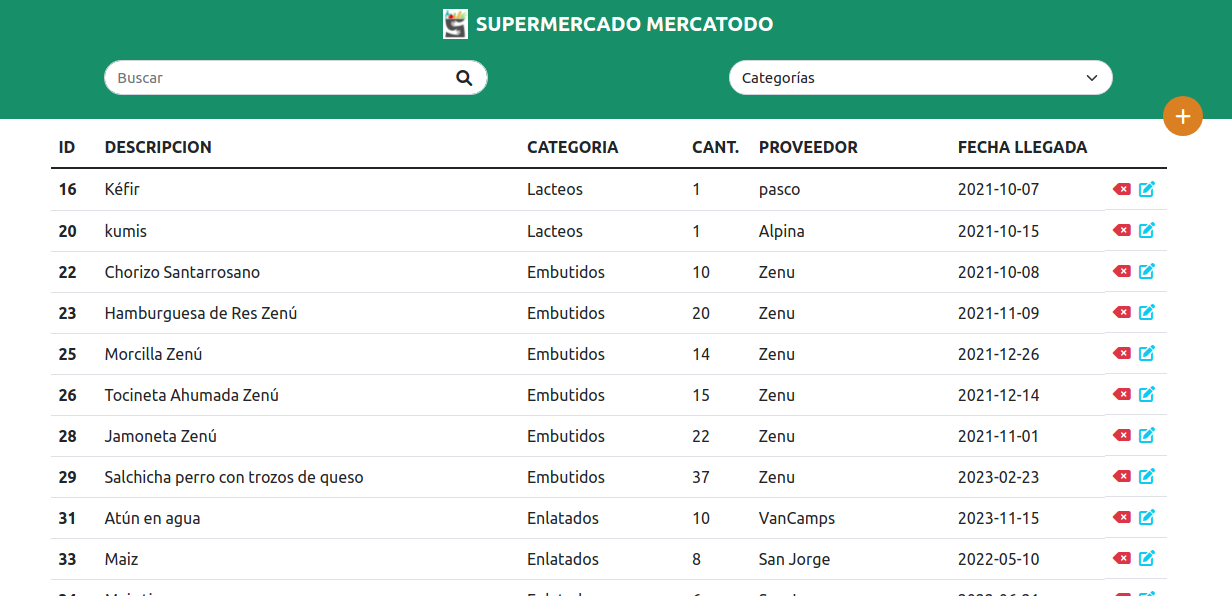Image resolution: width=1232 pixels, height=596 pixels.
Task: Edit the kumis product entry
Action: [1147, 230]
